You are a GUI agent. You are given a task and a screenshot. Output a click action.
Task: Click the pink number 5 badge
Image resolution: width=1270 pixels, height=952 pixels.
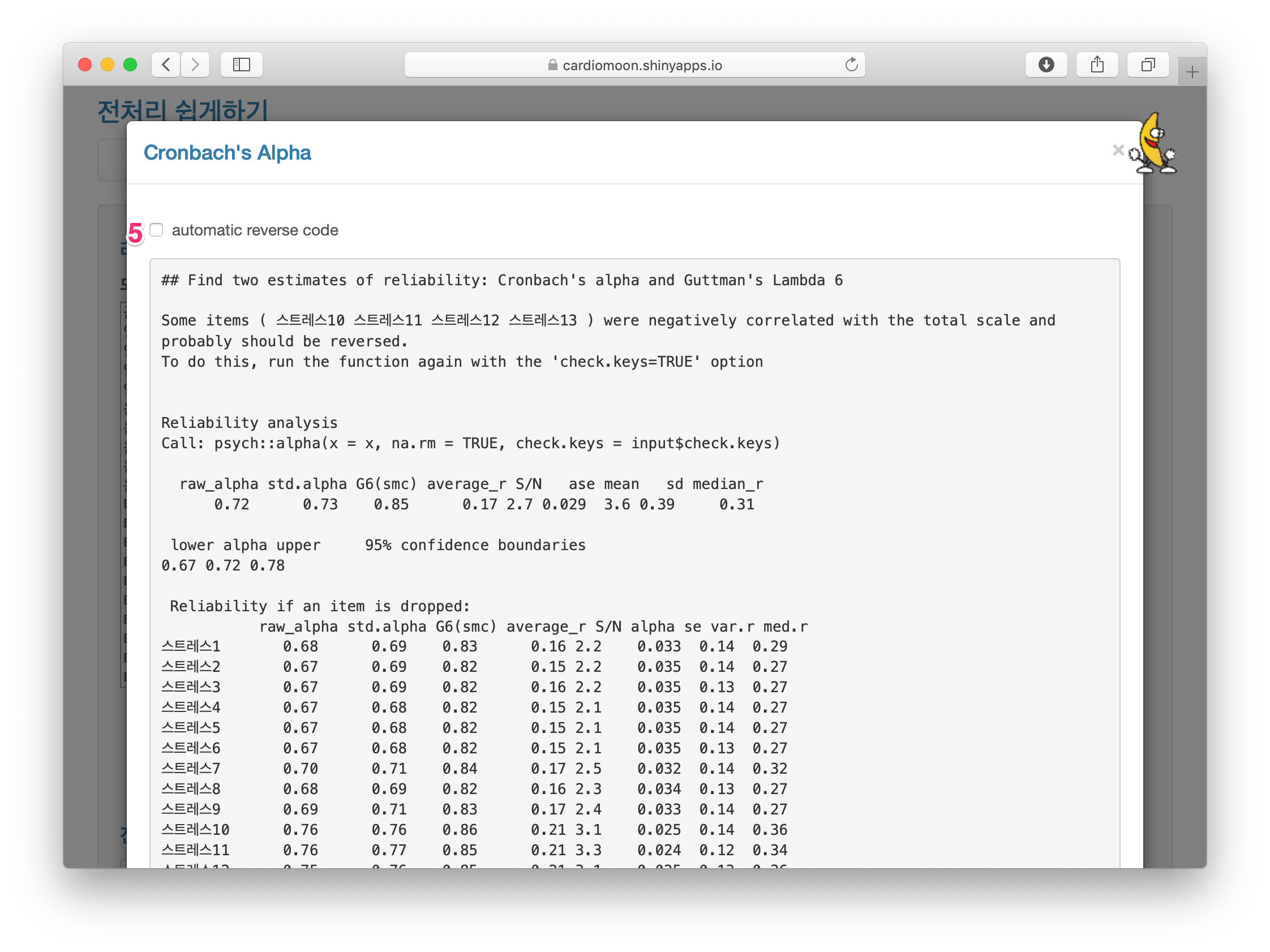click(x=135, y=234)
